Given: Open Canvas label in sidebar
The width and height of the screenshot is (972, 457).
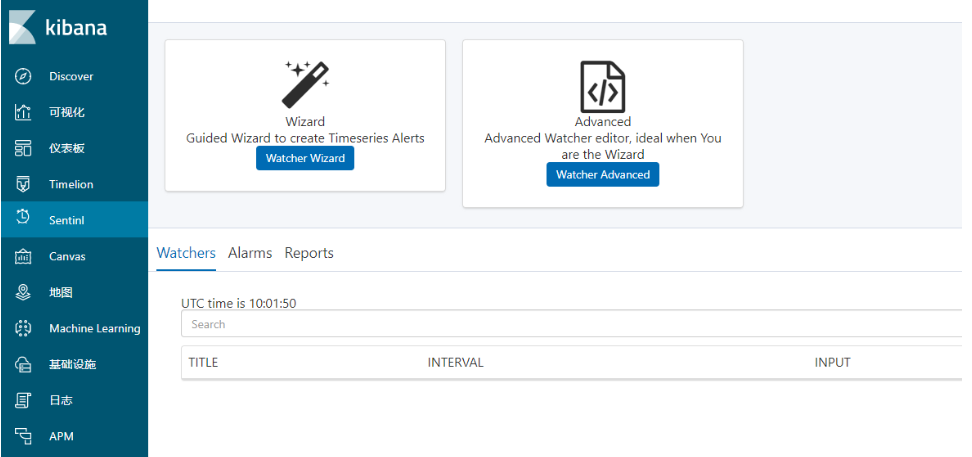Looking at the screenshot, I should click(68, 256).
